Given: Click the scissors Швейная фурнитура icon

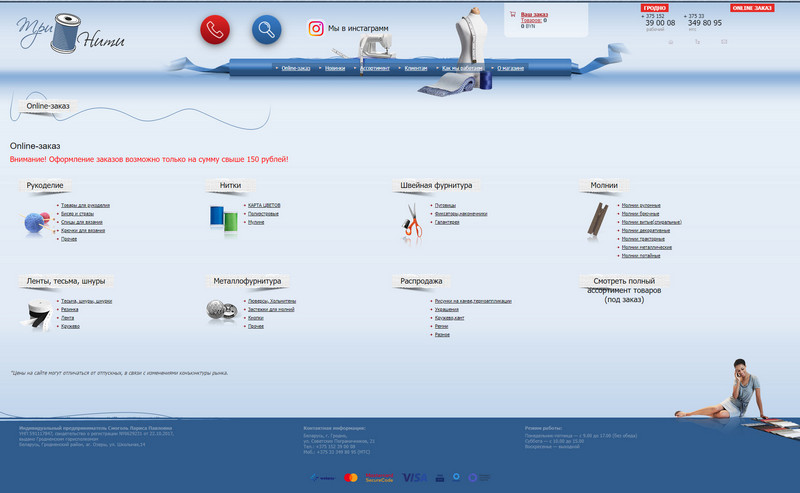Looking at the screenshot, I should coord(412,220).
